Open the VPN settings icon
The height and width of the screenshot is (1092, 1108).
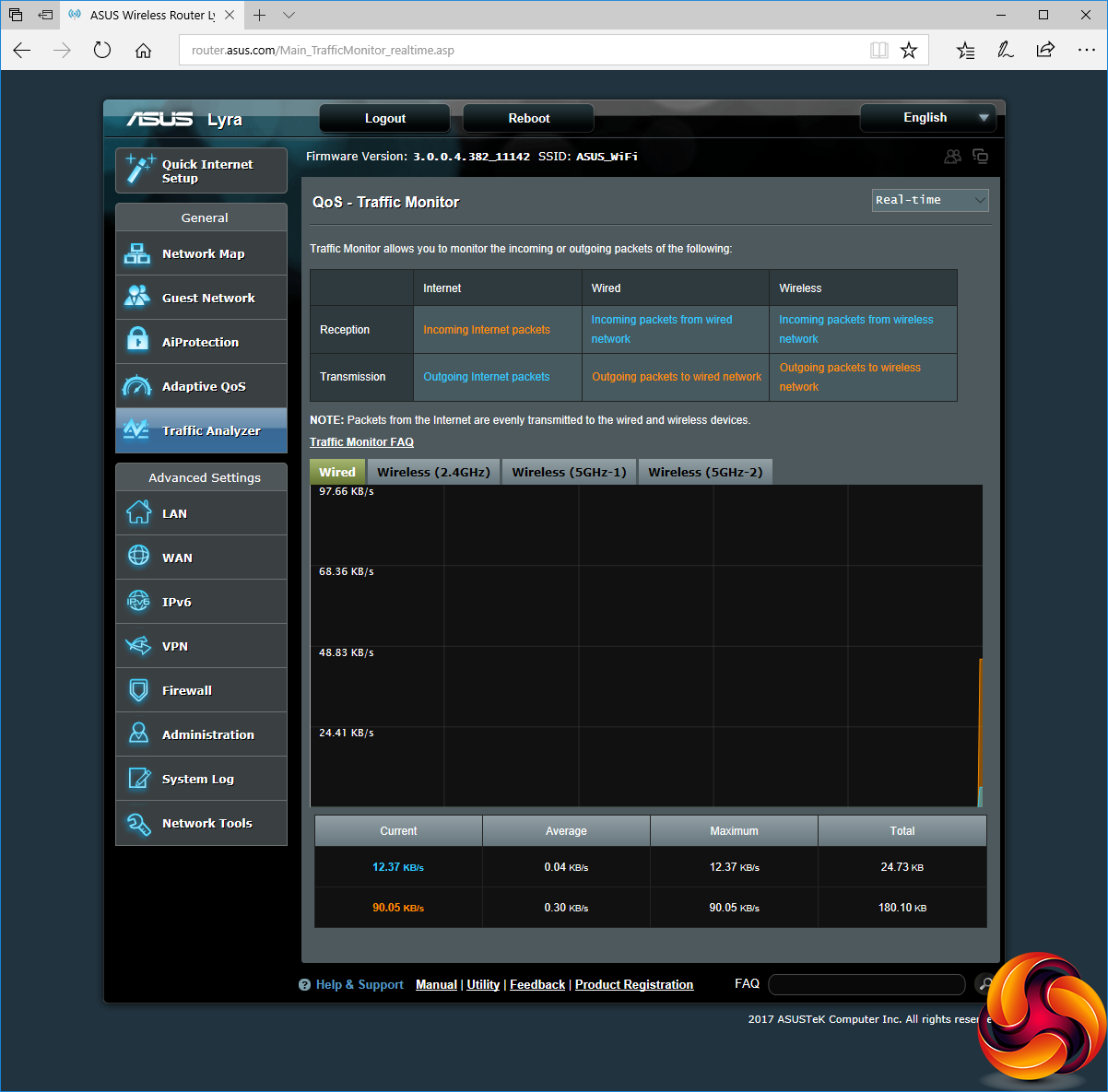(138, 646)
